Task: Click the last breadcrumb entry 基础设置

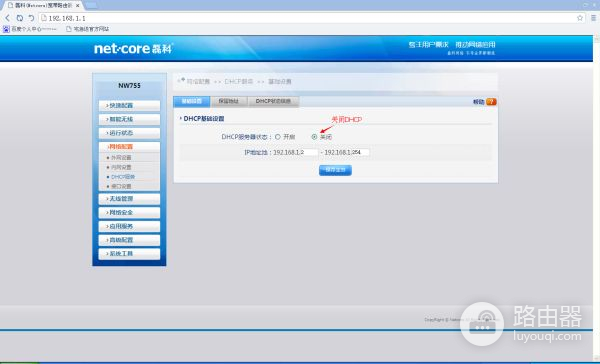Action: point(280,82)
